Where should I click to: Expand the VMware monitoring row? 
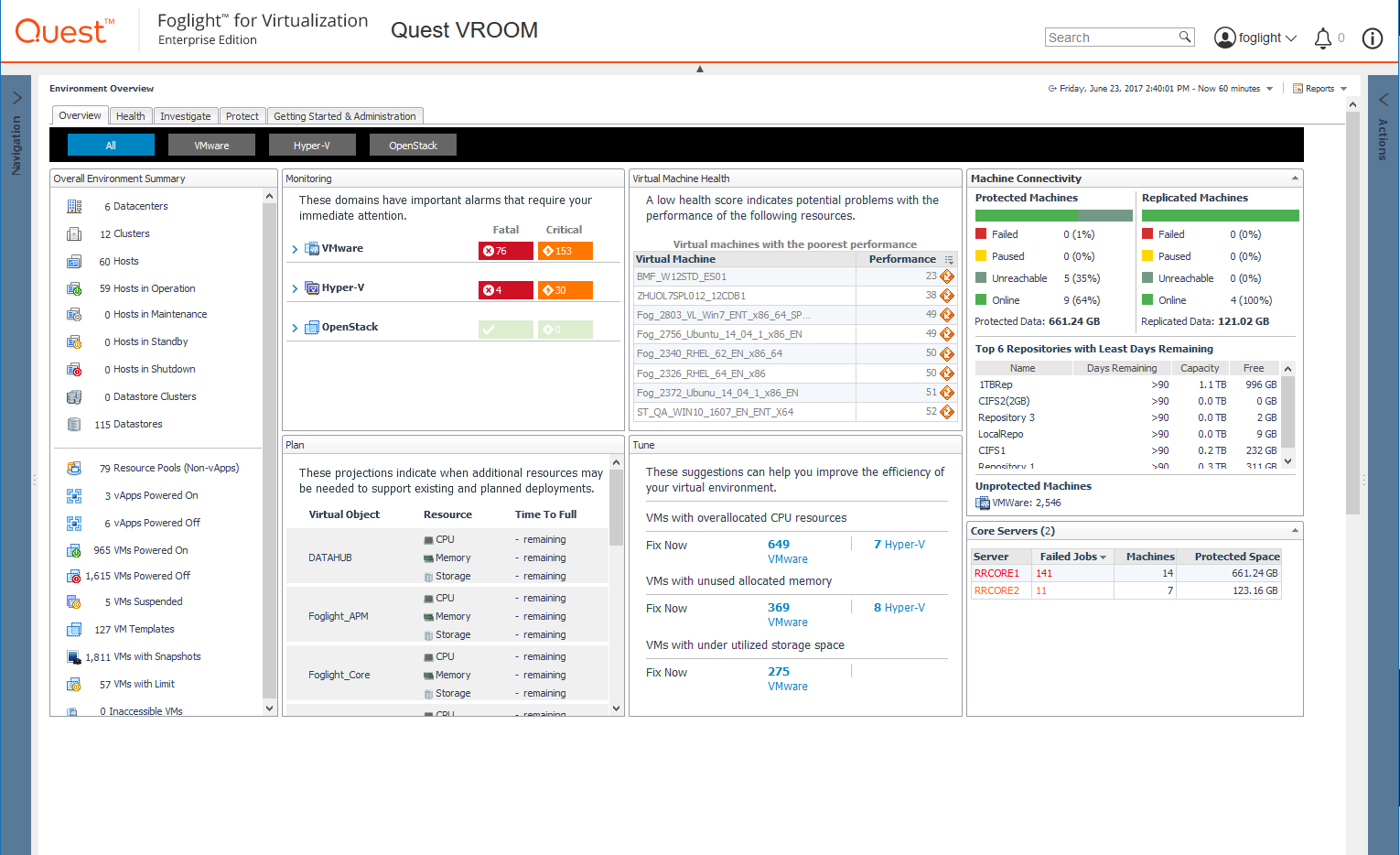pos(295,249)
